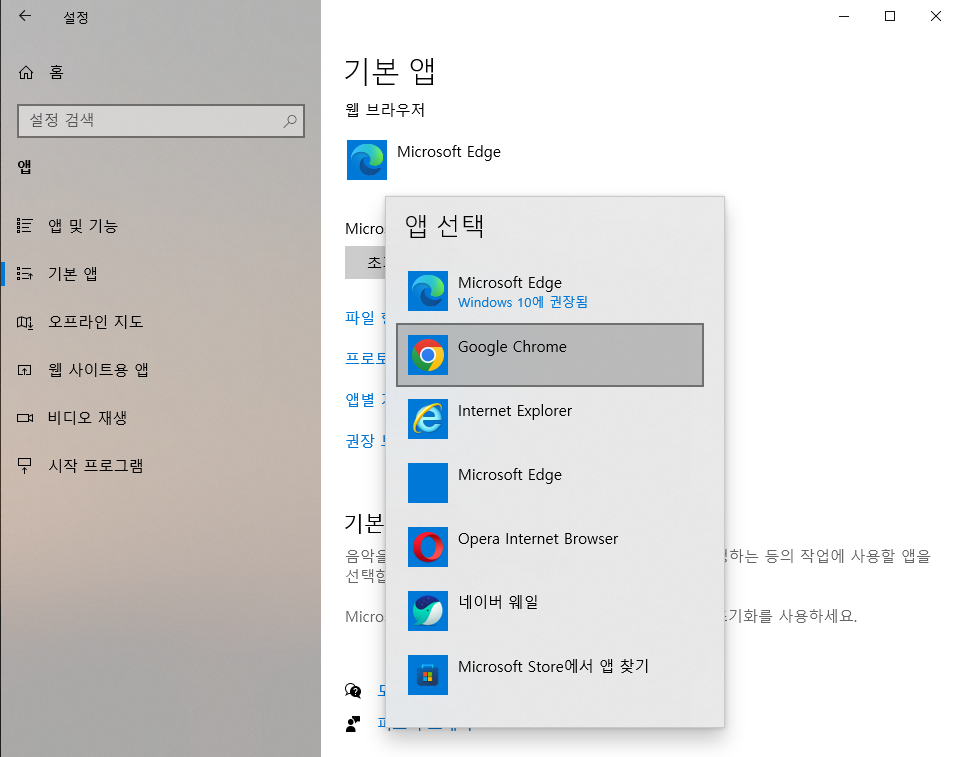
Task: Click partially hidden 프로토 link
Action: coord(364,358)
